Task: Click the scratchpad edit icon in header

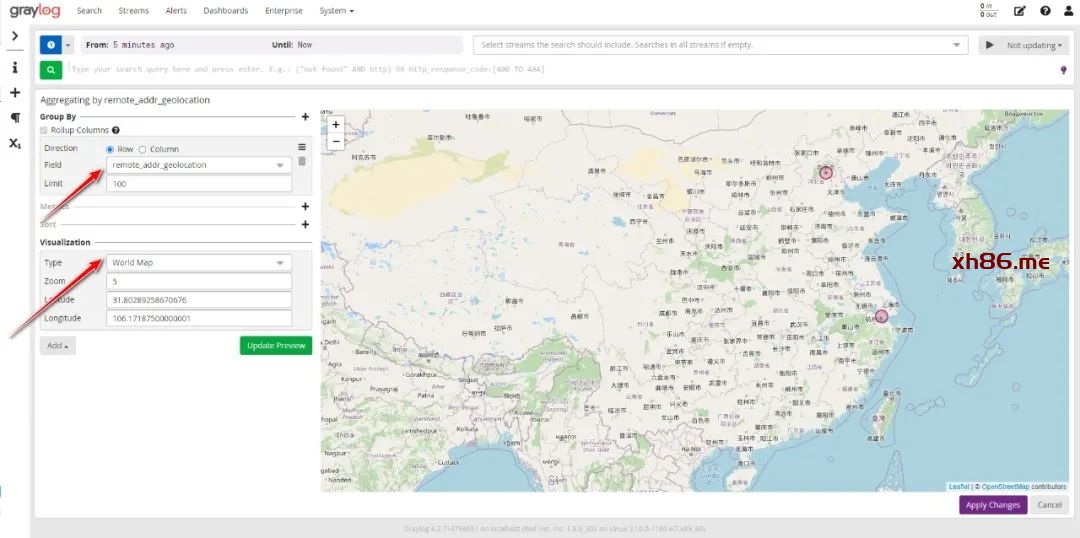Action: click(1019, 11)
